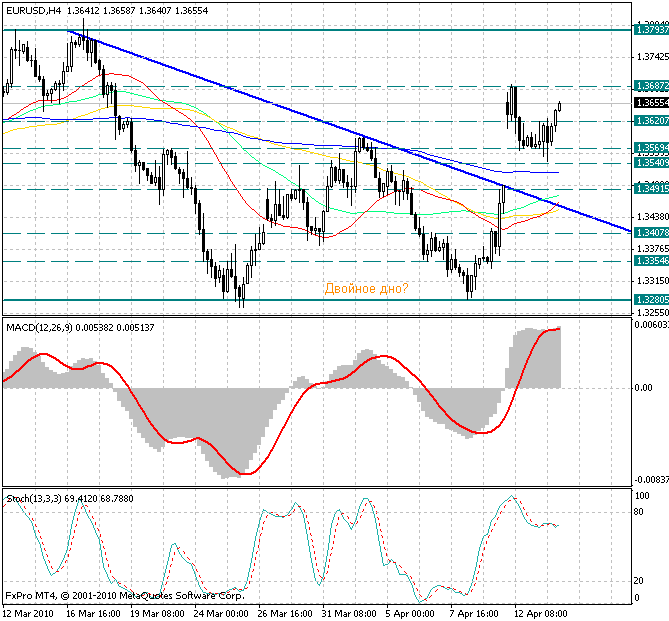
Task: Click the 1.34915 price level label
Action: coord(652,188)
